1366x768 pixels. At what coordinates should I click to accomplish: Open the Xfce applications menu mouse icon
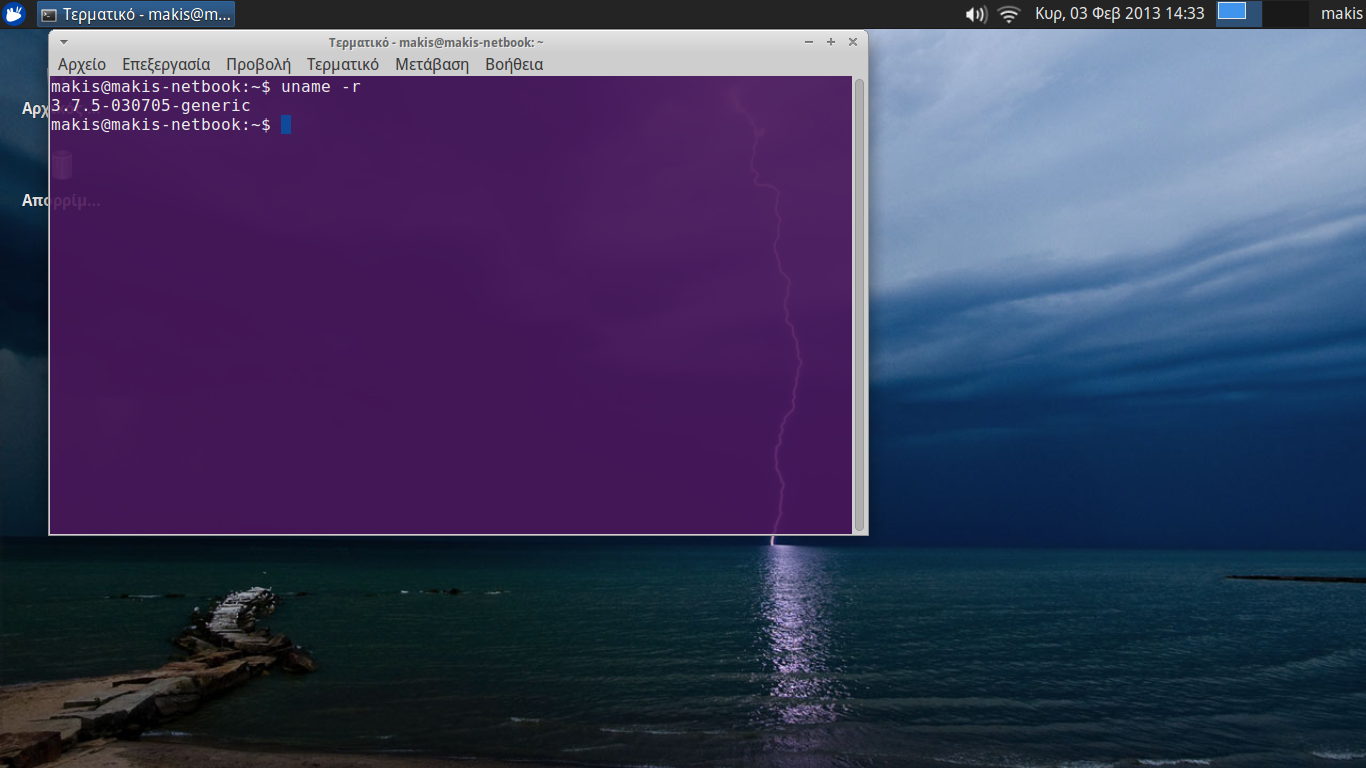[14, 14]
